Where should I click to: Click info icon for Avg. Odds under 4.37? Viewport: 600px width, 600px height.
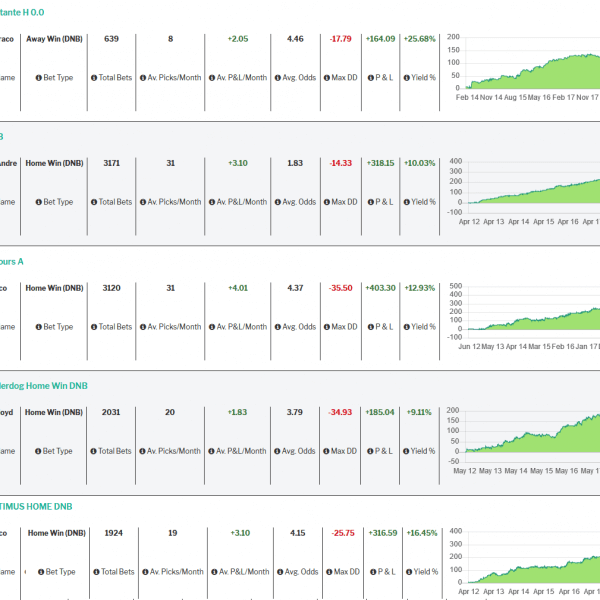(277, 327)
